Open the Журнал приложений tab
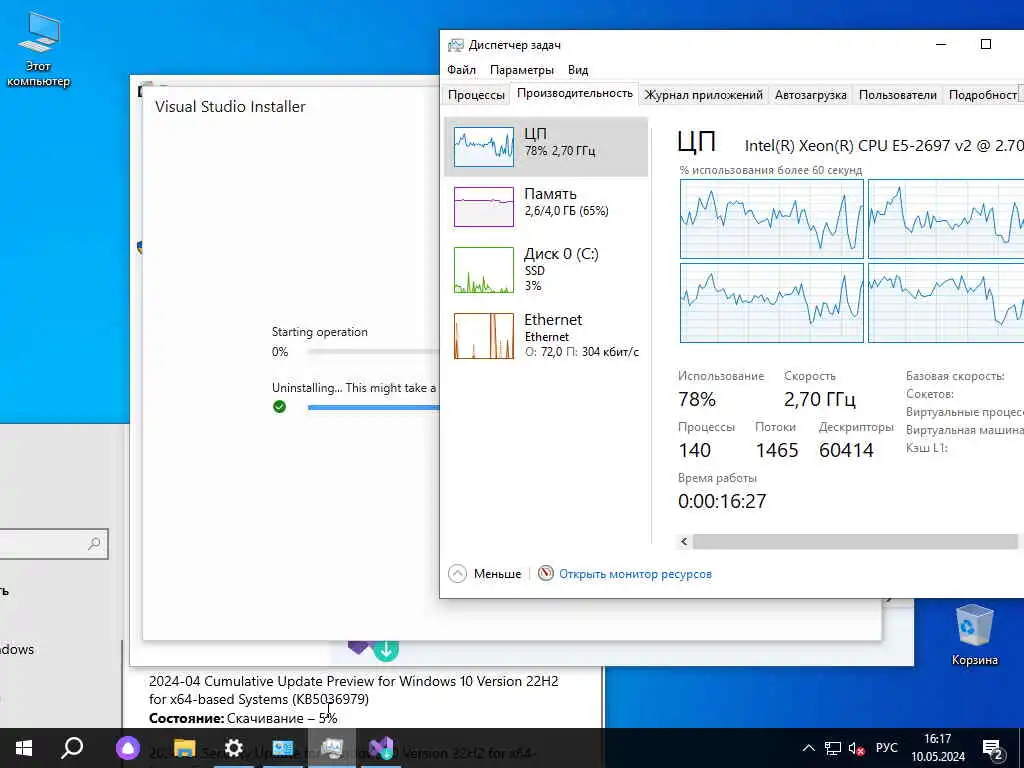 point(703,95)
